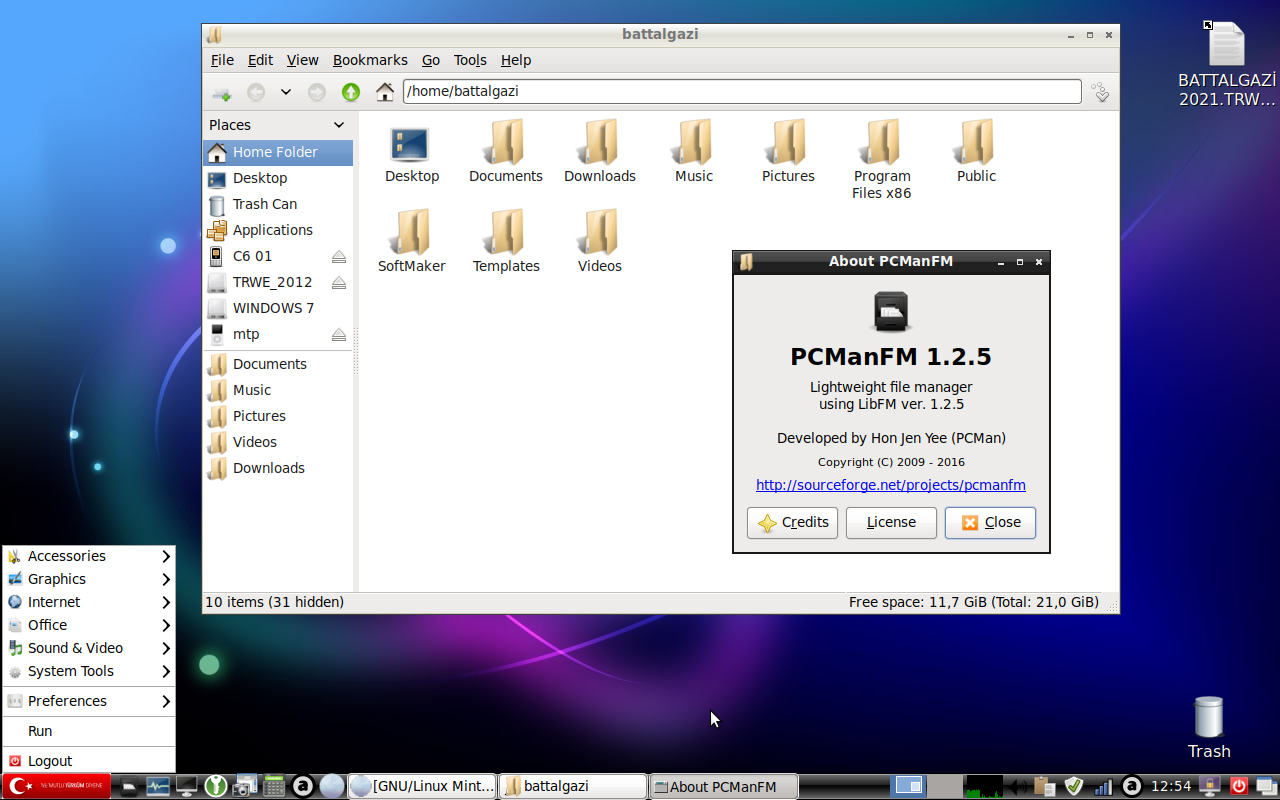Open the Downloads bookmark in sidebar

278,468
